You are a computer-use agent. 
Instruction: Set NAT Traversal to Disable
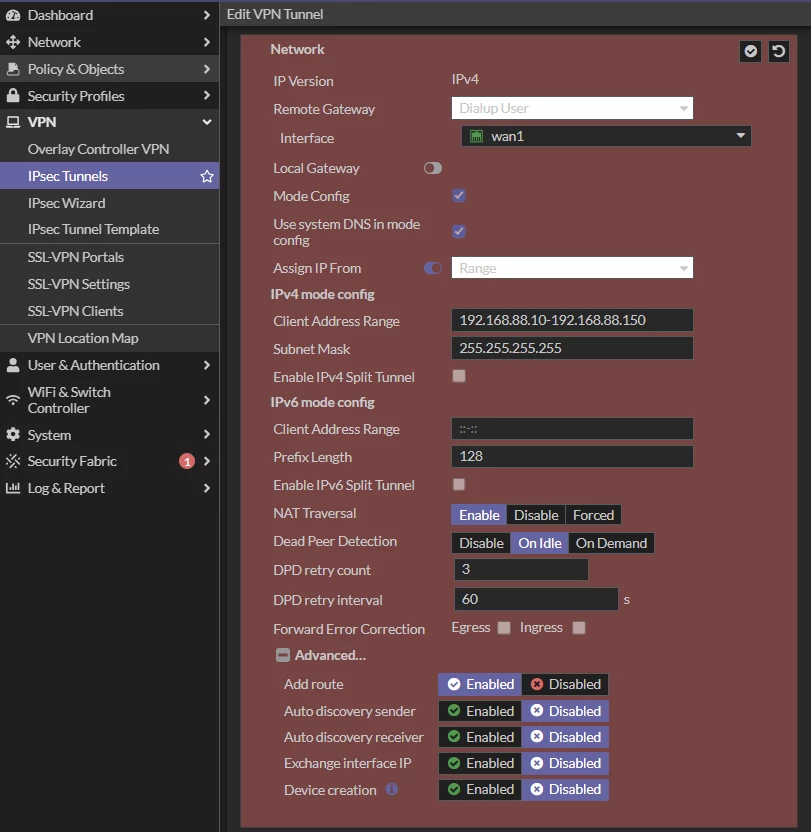[x=536, y=515]
